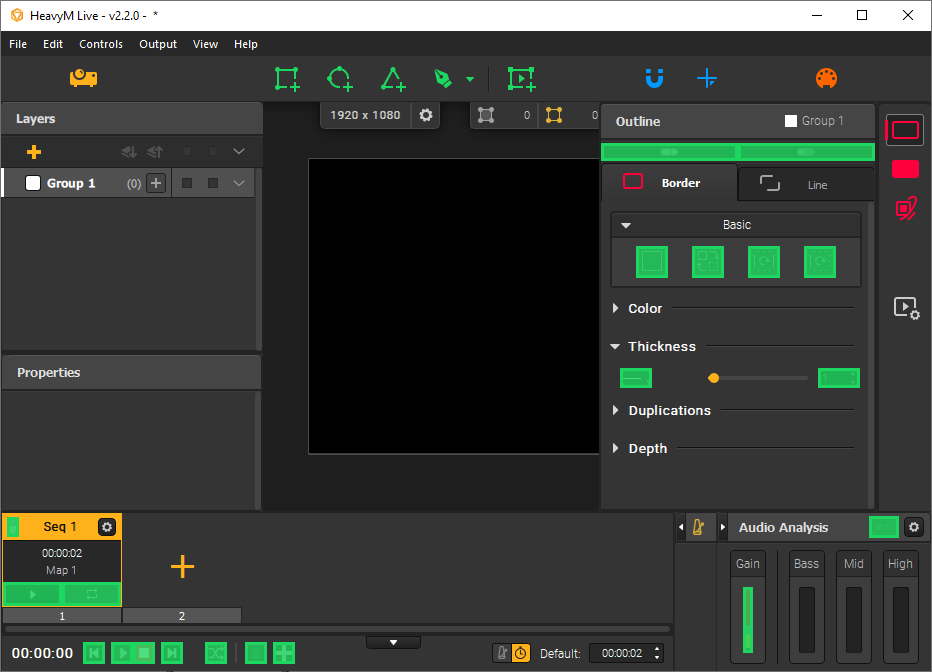Toggle the magnet snapping icon
Viewport: 932px width, 672px height.
[x=654, y=79]
